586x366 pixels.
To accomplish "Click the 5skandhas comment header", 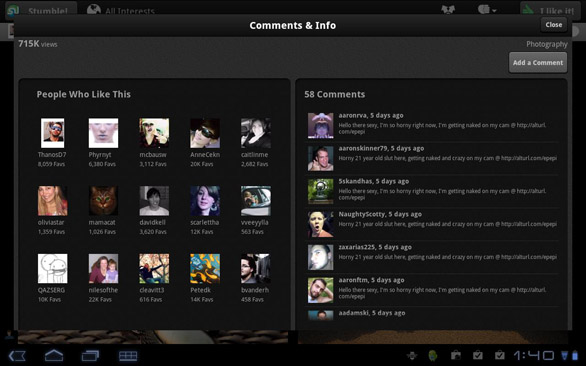I will [x=374, y=181].
